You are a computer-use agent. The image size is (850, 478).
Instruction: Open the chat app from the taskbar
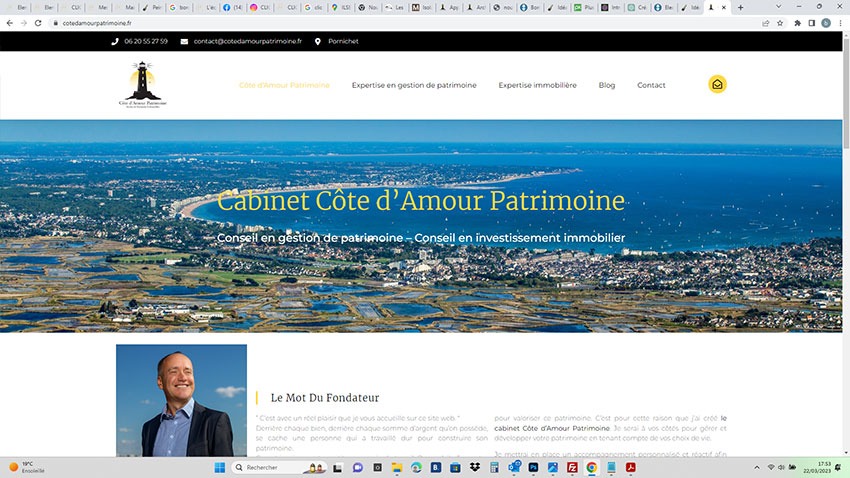coord(358,468)
